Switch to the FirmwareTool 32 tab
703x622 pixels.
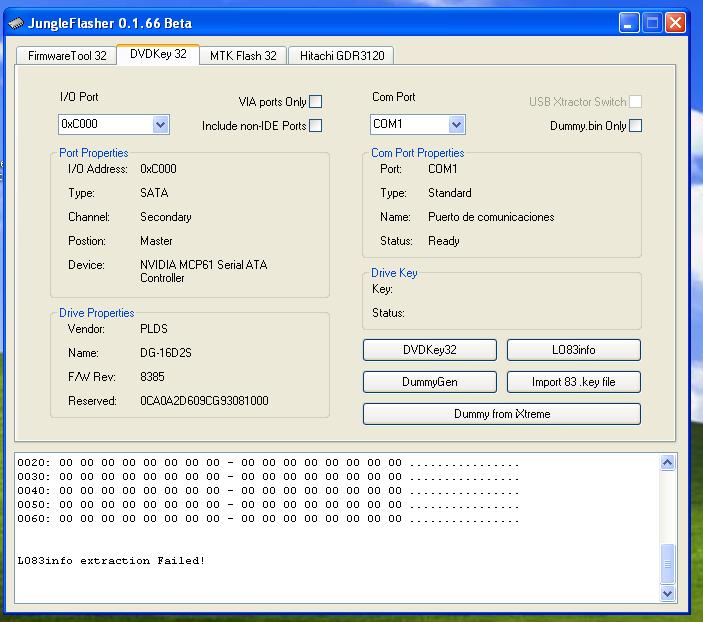[x=65, y=56]
